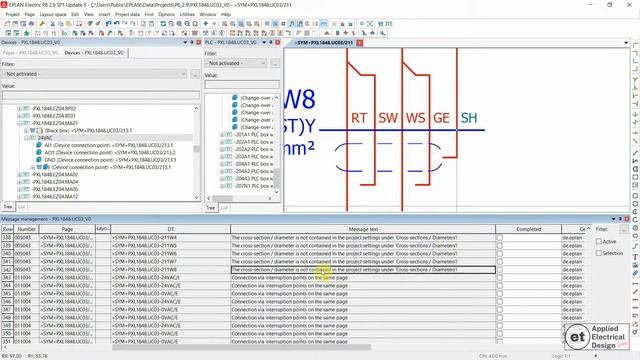Select the circle drawing tool in right toolbar

pyautogui.click(x=636, y=196)
